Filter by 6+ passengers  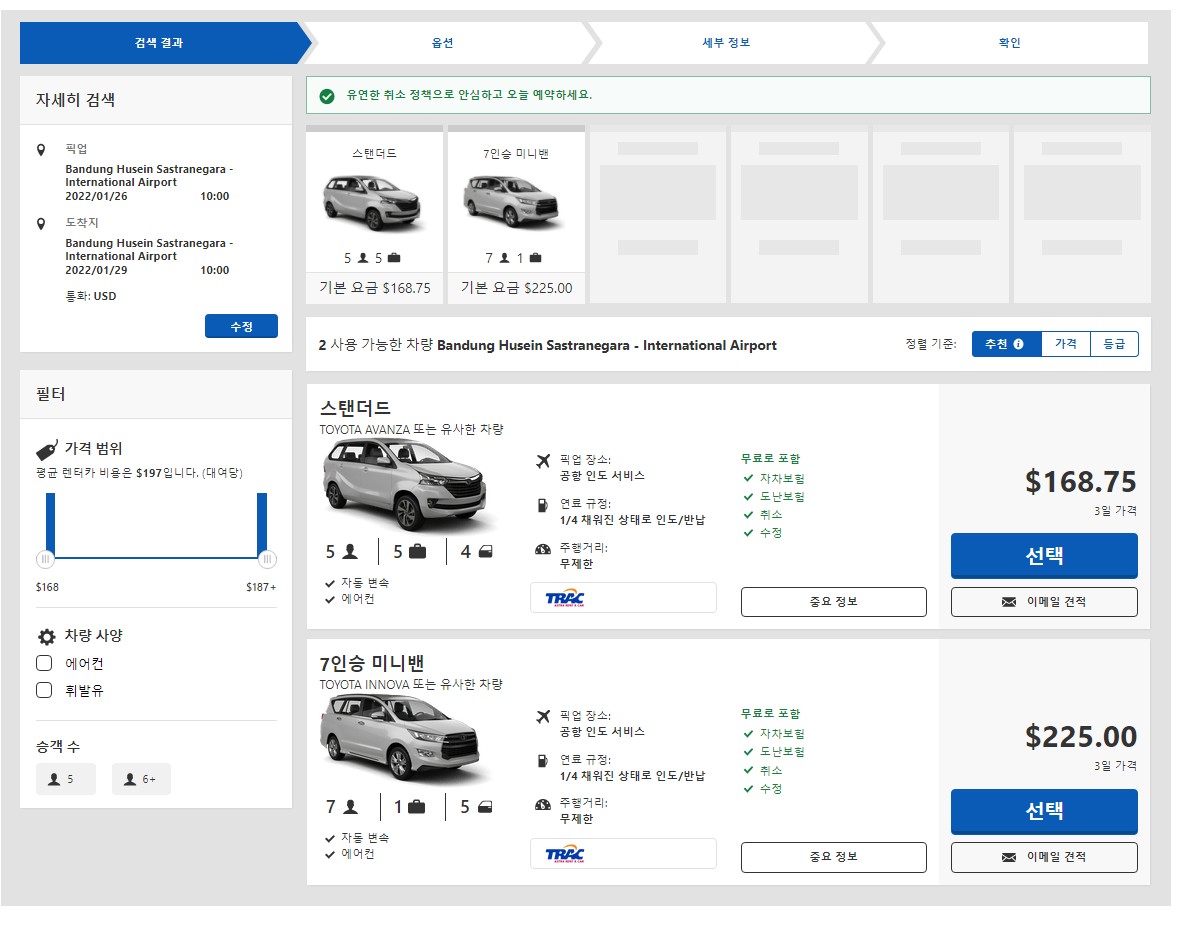tap(141, 779)
